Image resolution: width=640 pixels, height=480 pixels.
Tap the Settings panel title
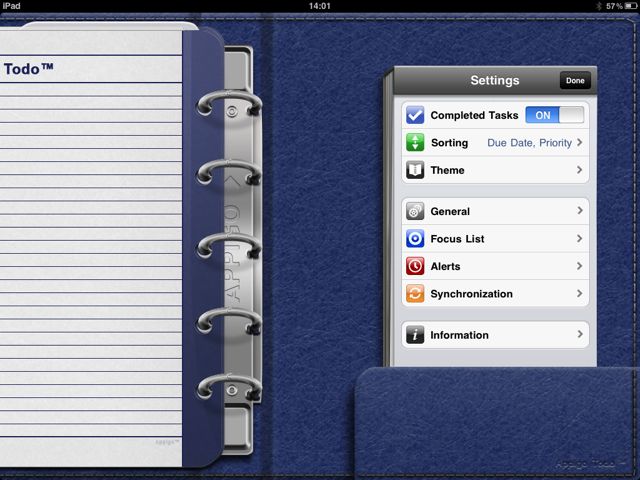[495, 80]
